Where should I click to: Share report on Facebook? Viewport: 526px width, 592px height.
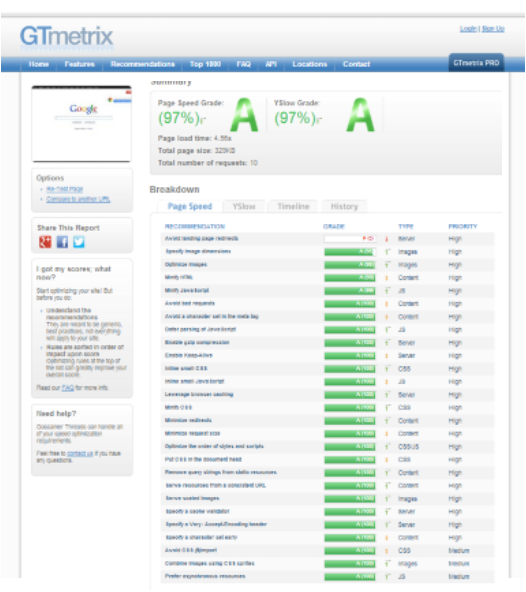(62, 242)
